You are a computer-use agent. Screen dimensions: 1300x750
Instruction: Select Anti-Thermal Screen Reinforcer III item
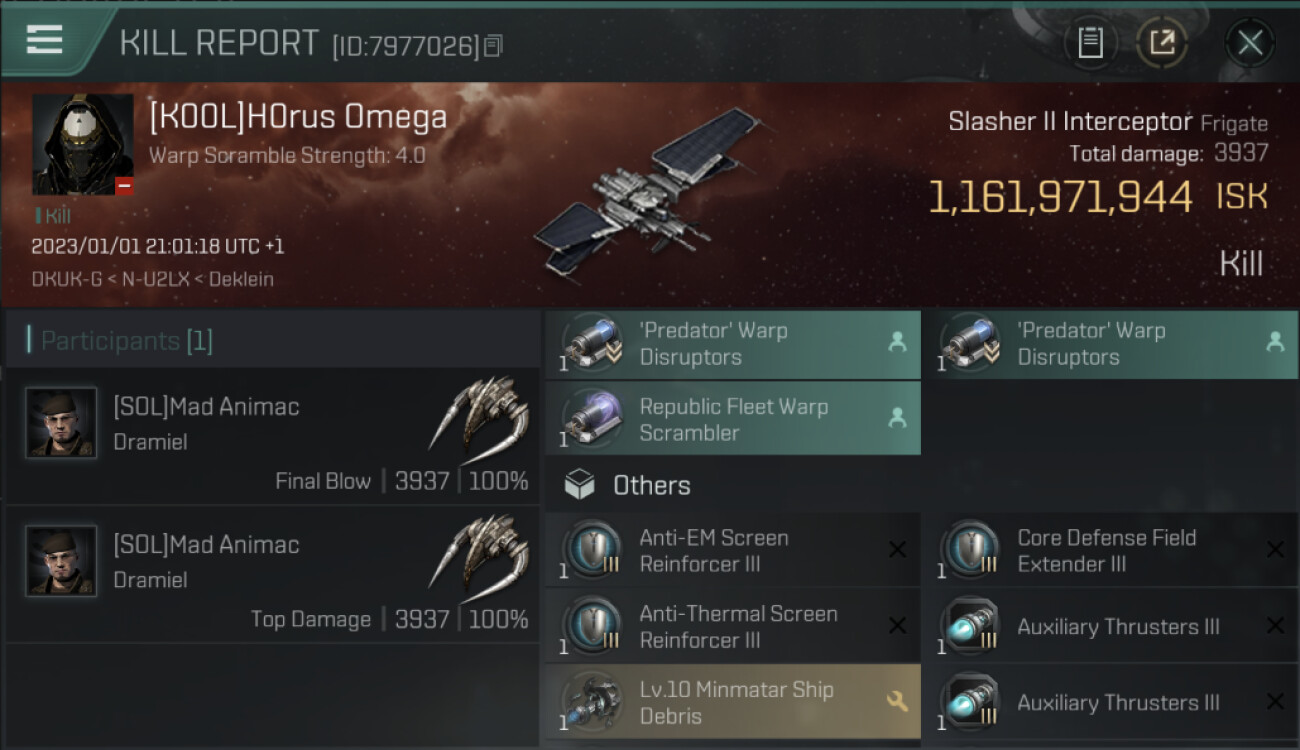click(x=733, y=626)
